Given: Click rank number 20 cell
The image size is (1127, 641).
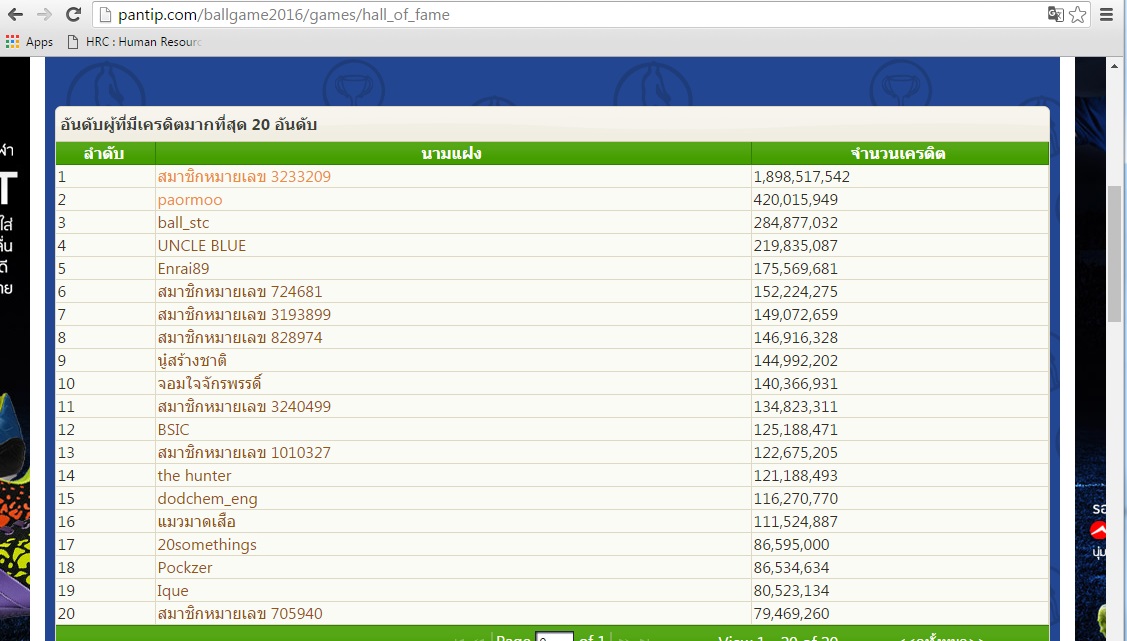Looking at the screenshot, I should coord(106,614).
